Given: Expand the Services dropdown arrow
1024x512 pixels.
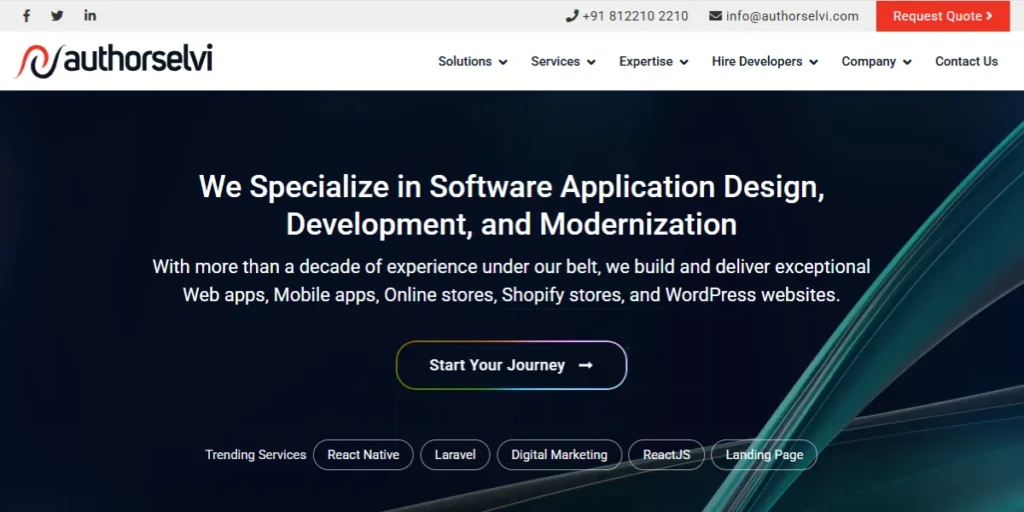Looking at the screenshot, I should [x=591, y=62].
